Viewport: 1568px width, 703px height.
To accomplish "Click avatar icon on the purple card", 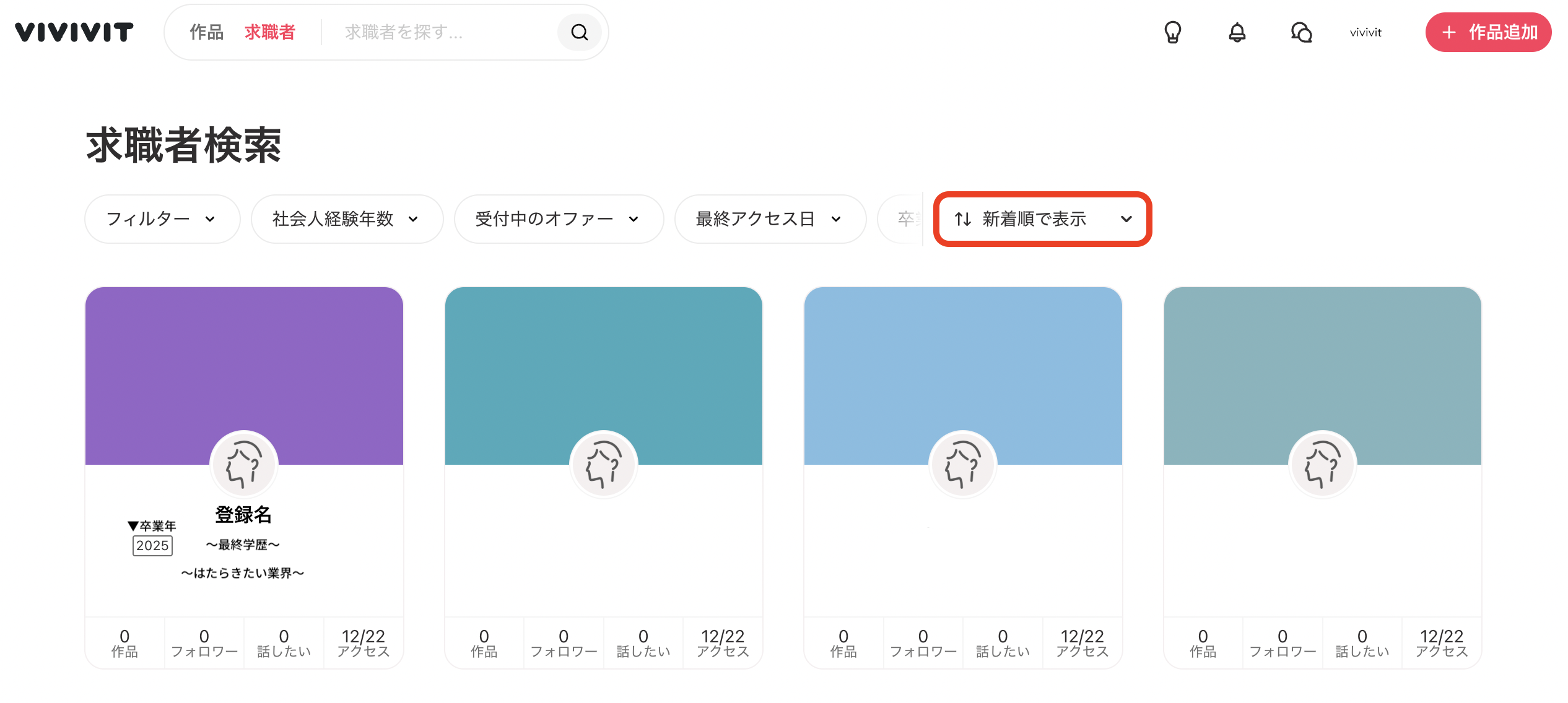I will coord(244,464).
